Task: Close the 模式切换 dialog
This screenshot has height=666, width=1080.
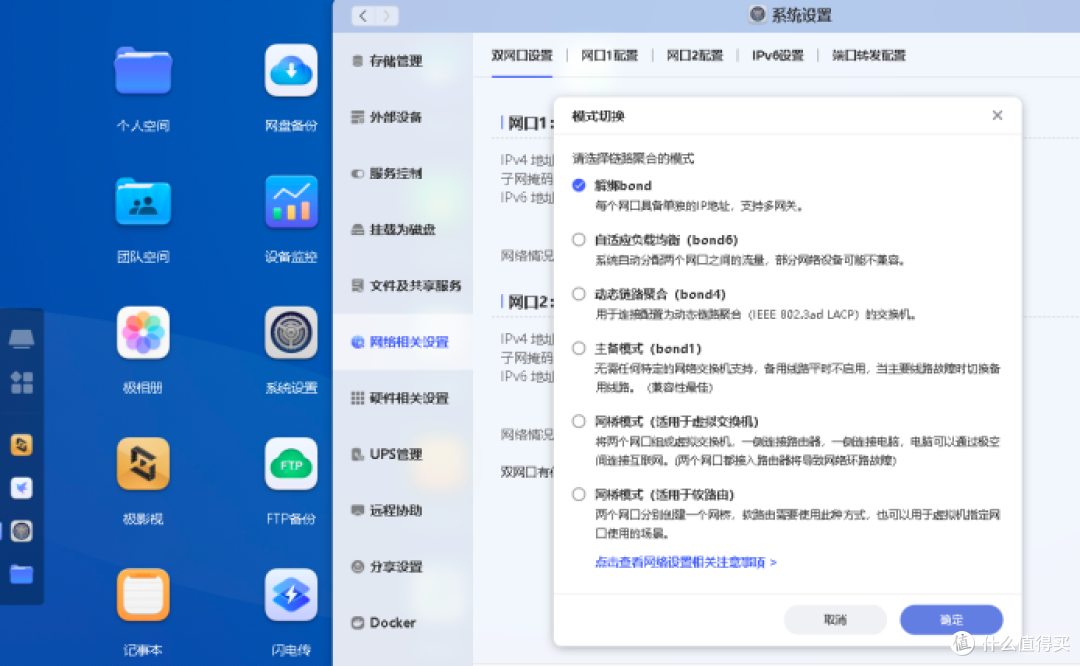Action: click(x=997, y=115)
